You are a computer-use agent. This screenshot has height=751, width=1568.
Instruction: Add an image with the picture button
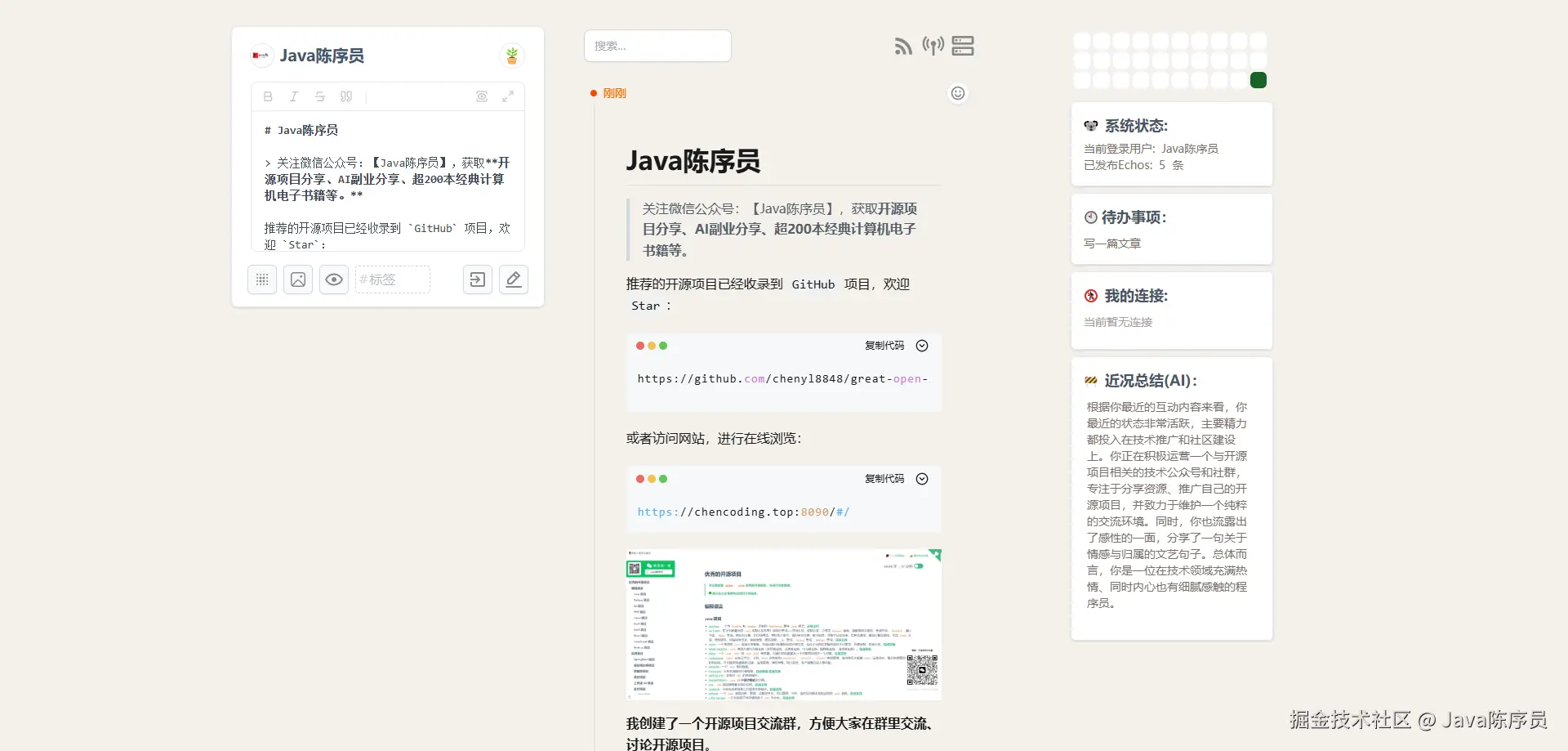[298, 279]
